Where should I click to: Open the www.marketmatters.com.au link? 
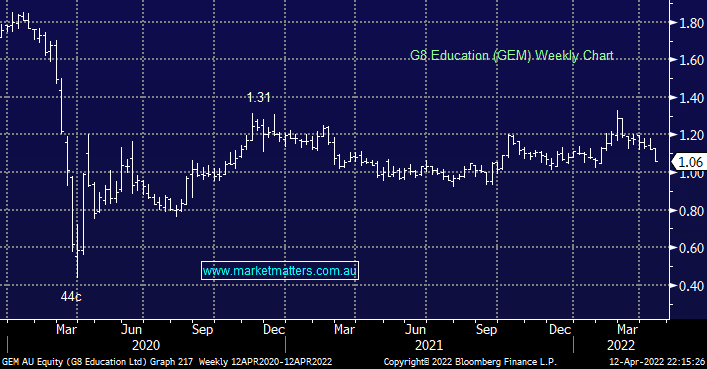point(280,271)
